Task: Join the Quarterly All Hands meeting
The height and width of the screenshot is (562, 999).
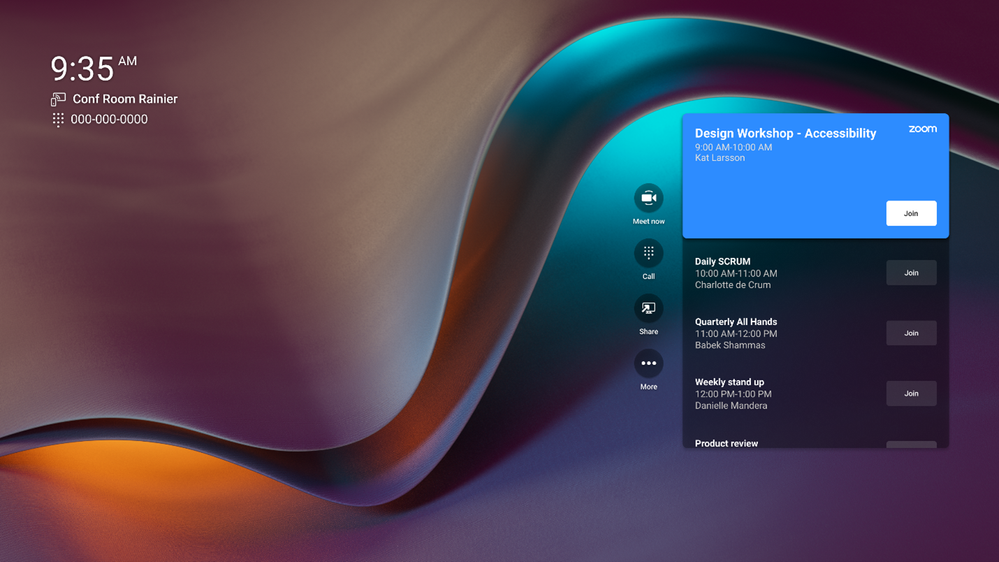Action: click(x=911, y=333)
